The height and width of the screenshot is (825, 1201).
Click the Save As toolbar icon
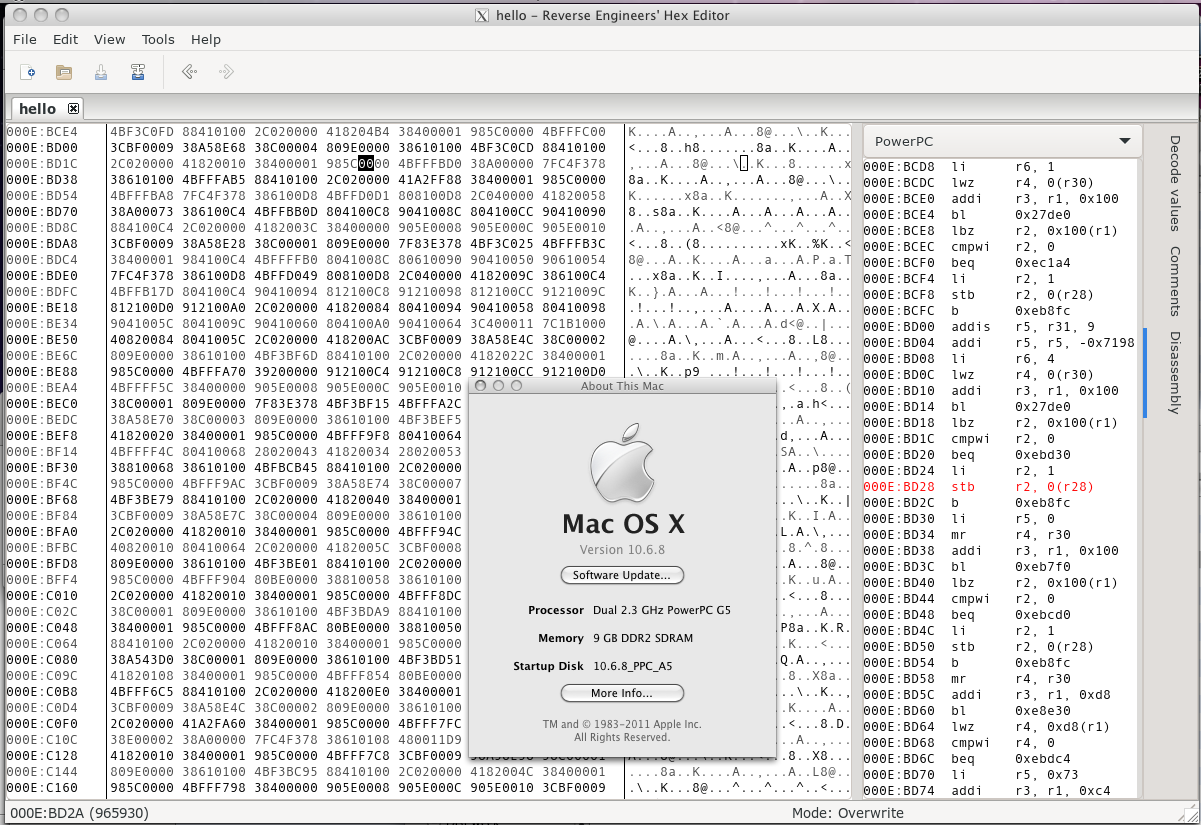[x=138, y=72]
